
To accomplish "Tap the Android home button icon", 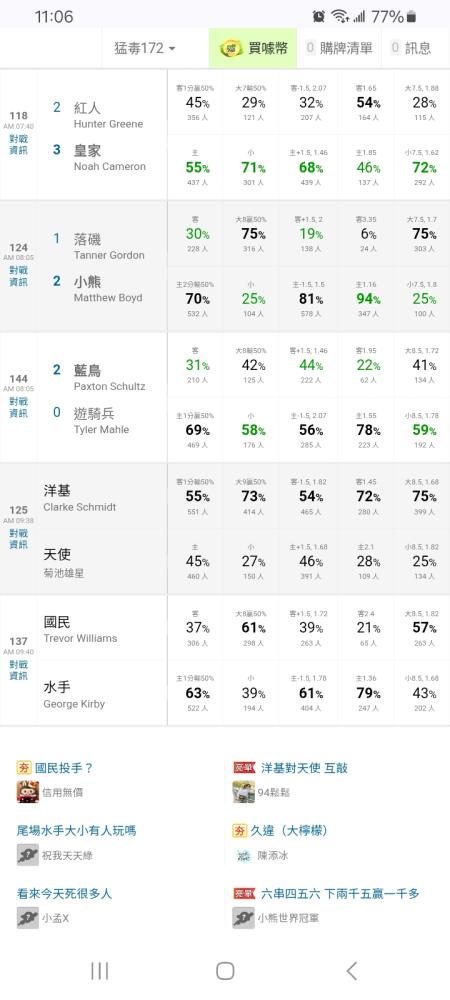I will 225,971.
